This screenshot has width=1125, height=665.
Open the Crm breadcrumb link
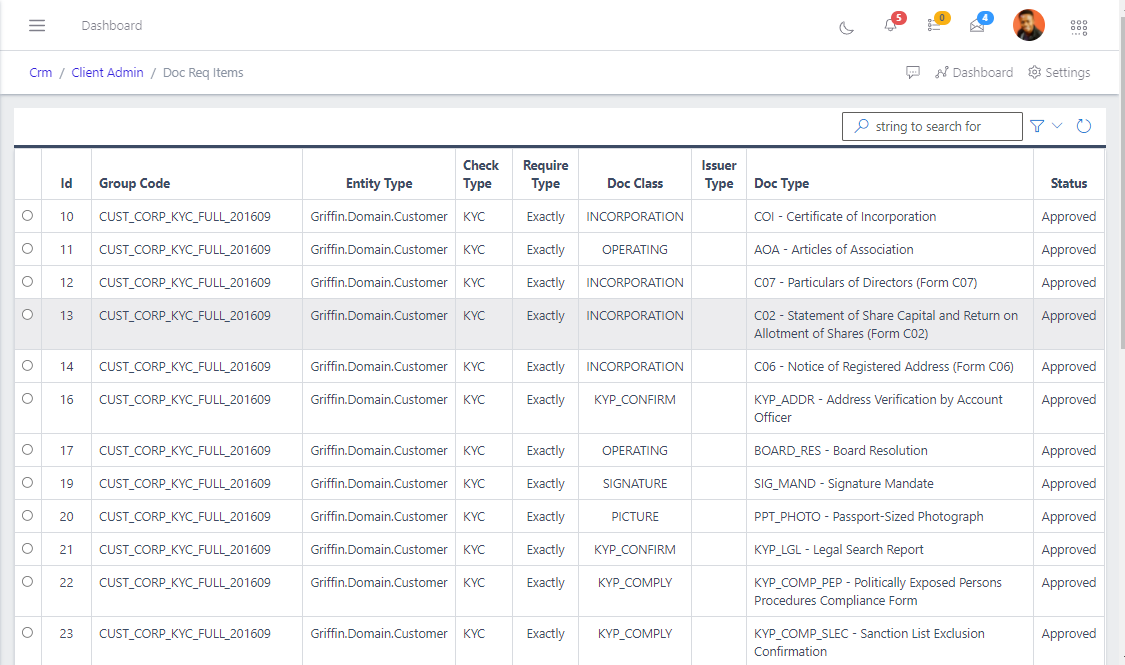pyautogui.click(x=40, y=72)
